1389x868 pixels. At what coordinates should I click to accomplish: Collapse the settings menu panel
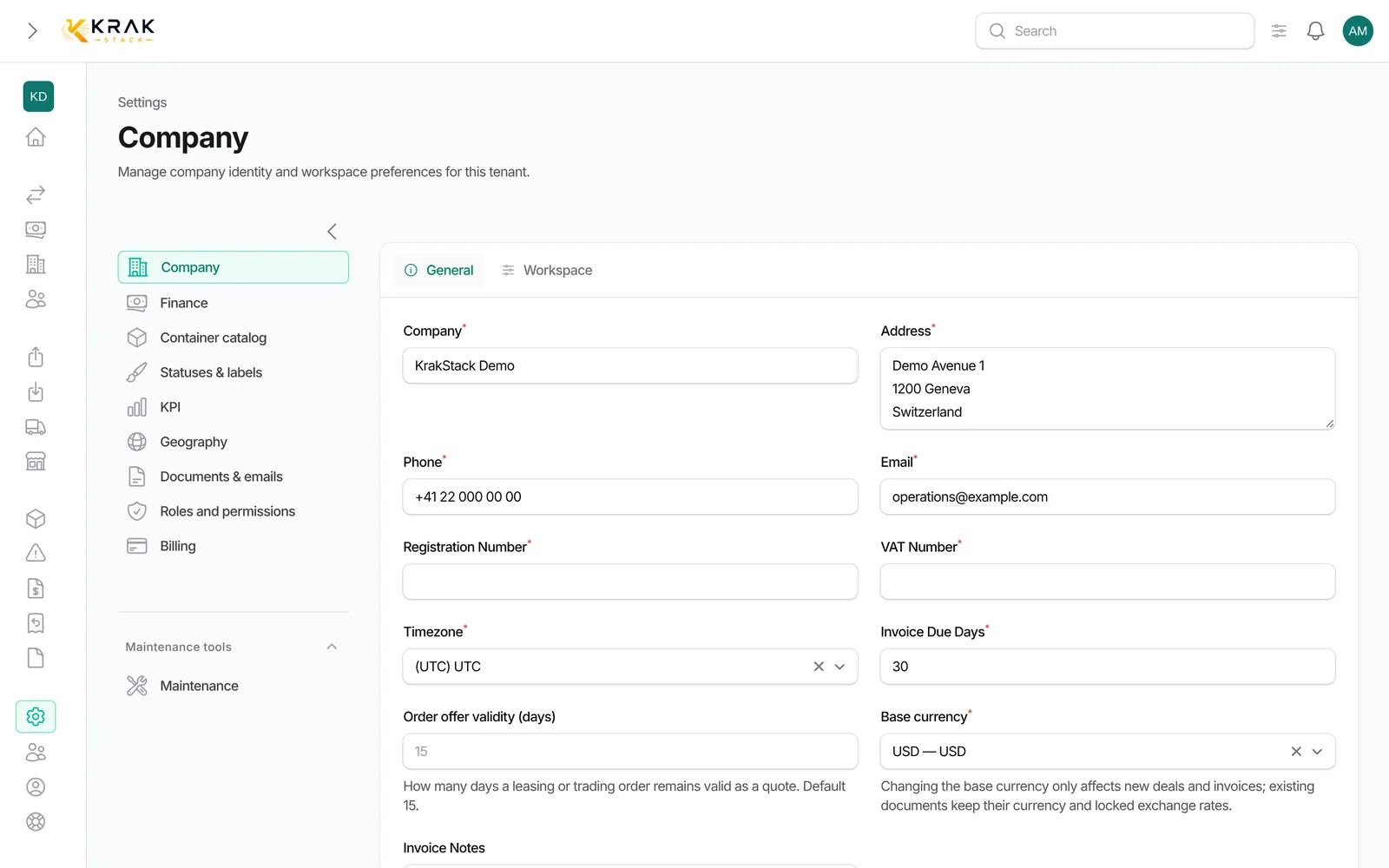tap(332, 231)
